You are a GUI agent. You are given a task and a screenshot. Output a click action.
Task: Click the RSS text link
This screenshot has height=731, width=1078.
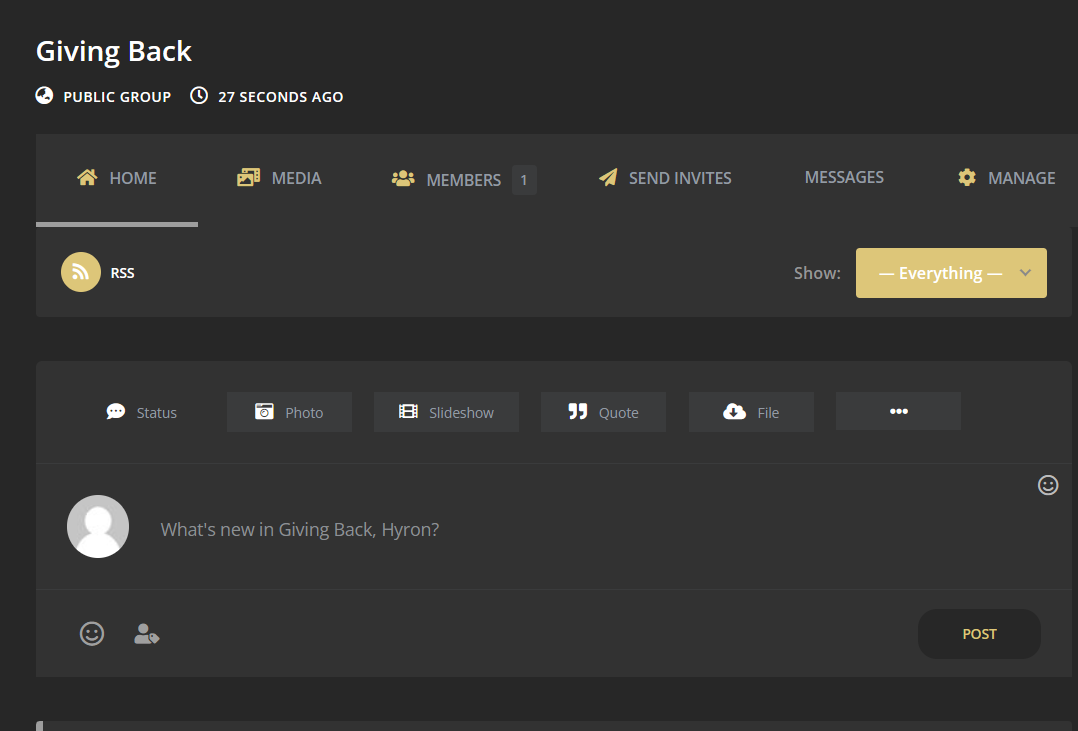pos(122,273)
